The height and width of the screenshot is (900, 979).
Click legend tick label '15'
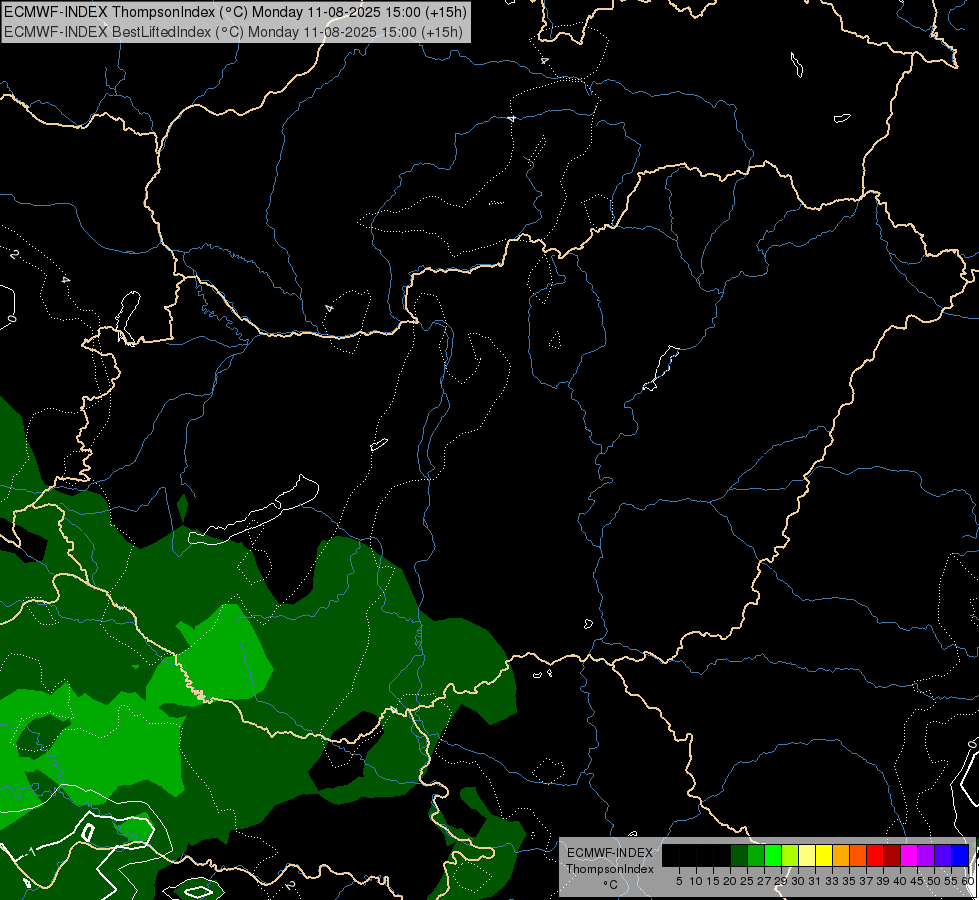coord(713,881)
